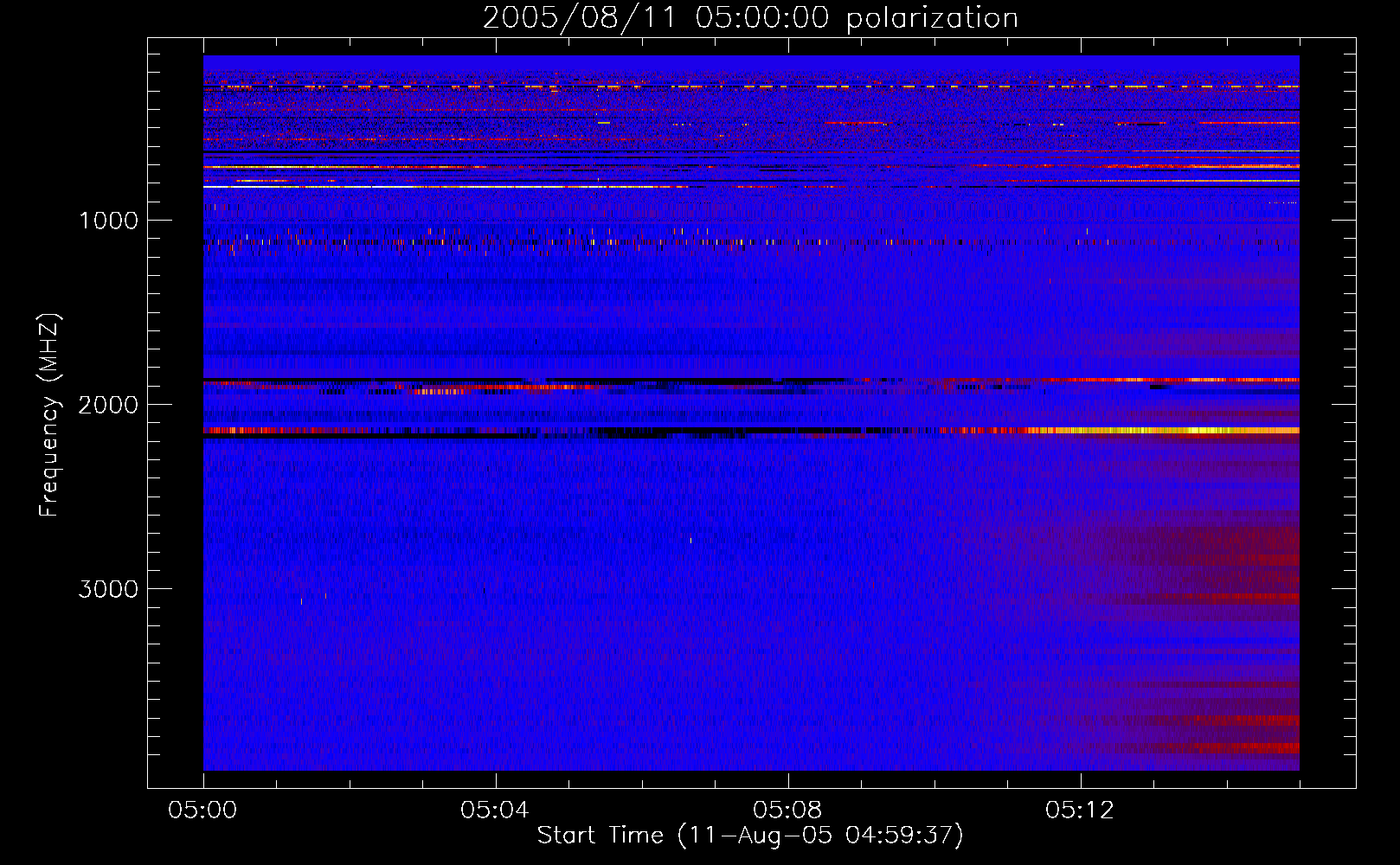Click the "2000" frequency tick label

(108, 405)
